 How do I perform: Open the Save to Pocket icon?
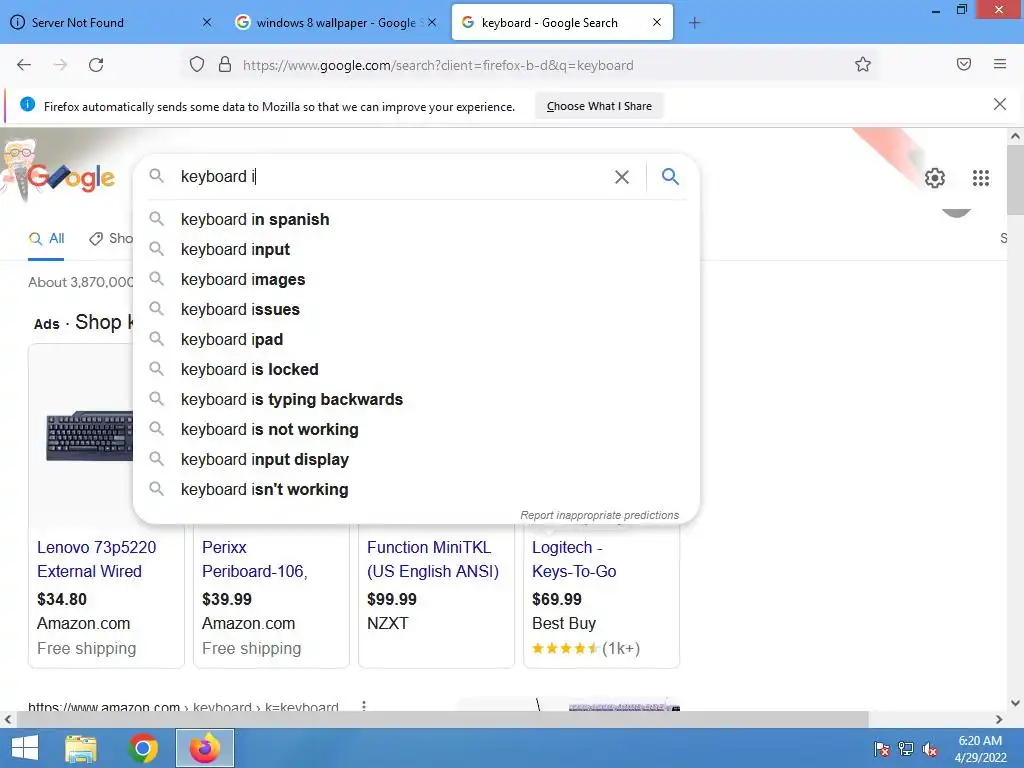coord(964,64)
